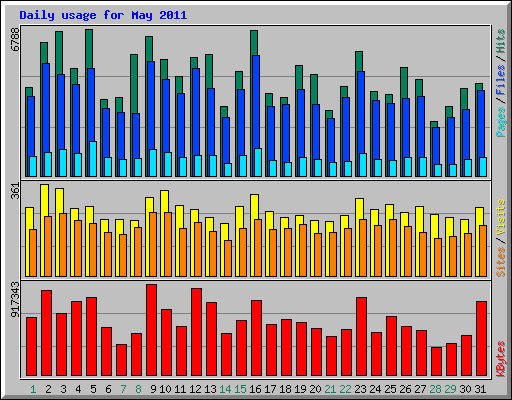512x400 pixels.
Task: Click the 361 axis value
Action: point(15,191)
